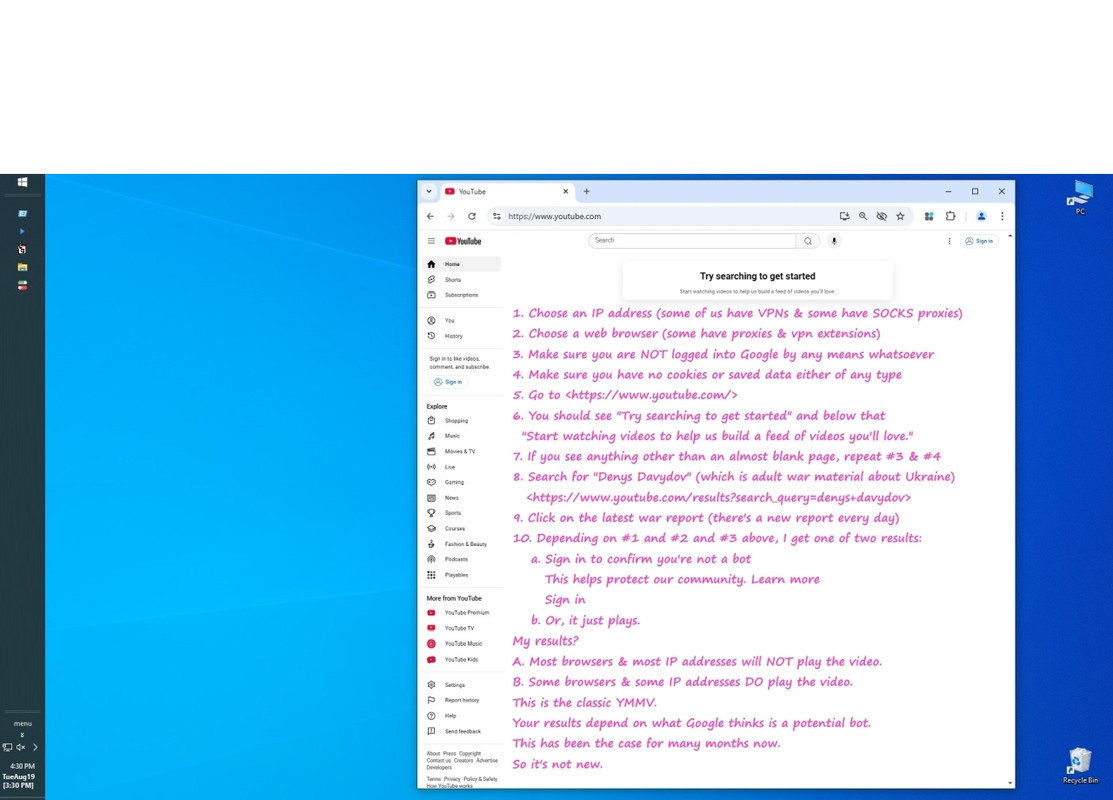Open Shopping under Explore

461,420
